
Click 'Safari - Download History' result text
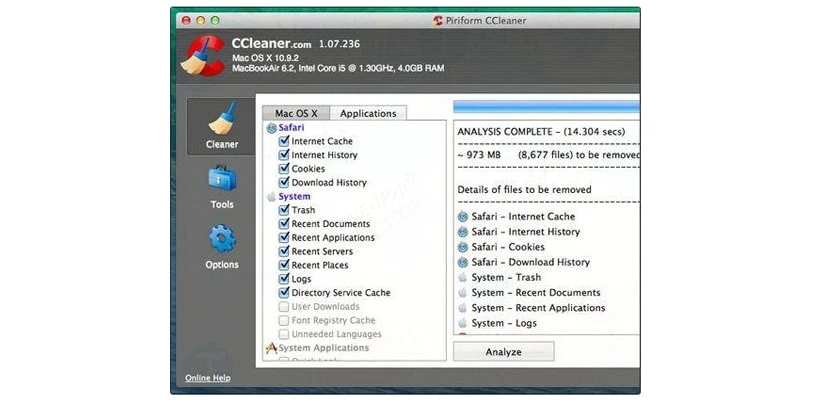coord(530,262)
